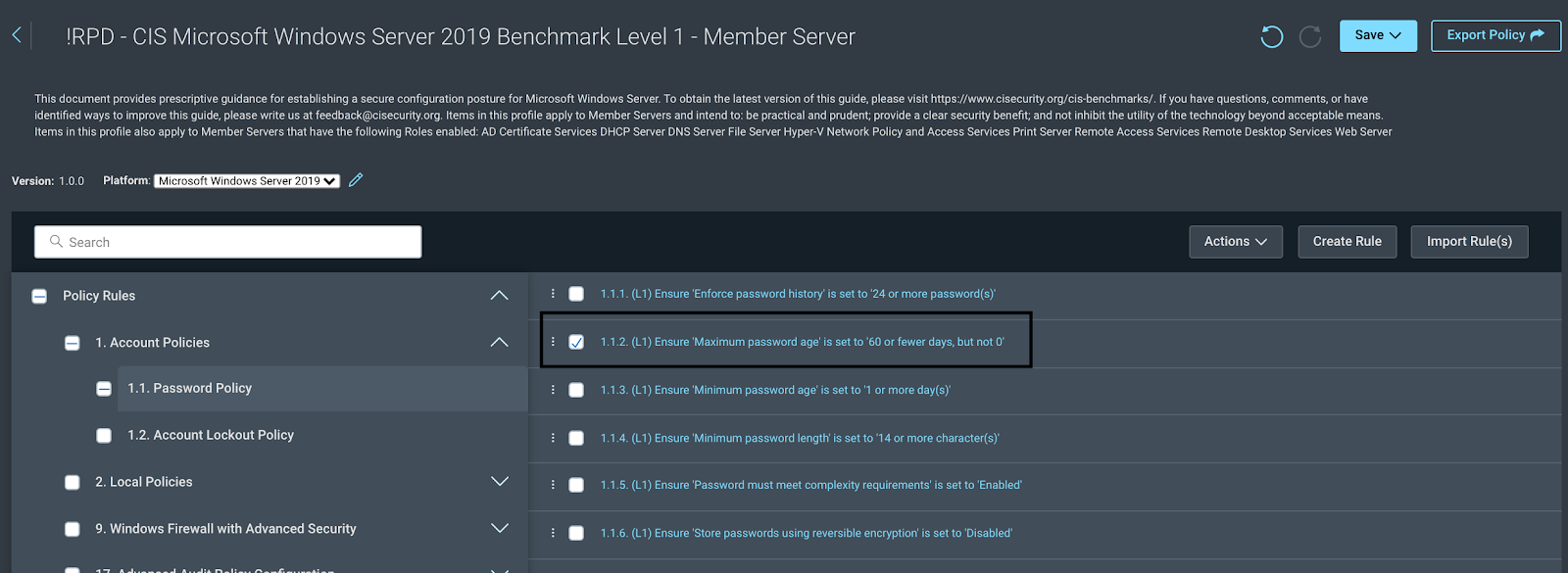Click the Search input field
Viewport: 1568px width, 573px height.
click(x=227, y=242)
